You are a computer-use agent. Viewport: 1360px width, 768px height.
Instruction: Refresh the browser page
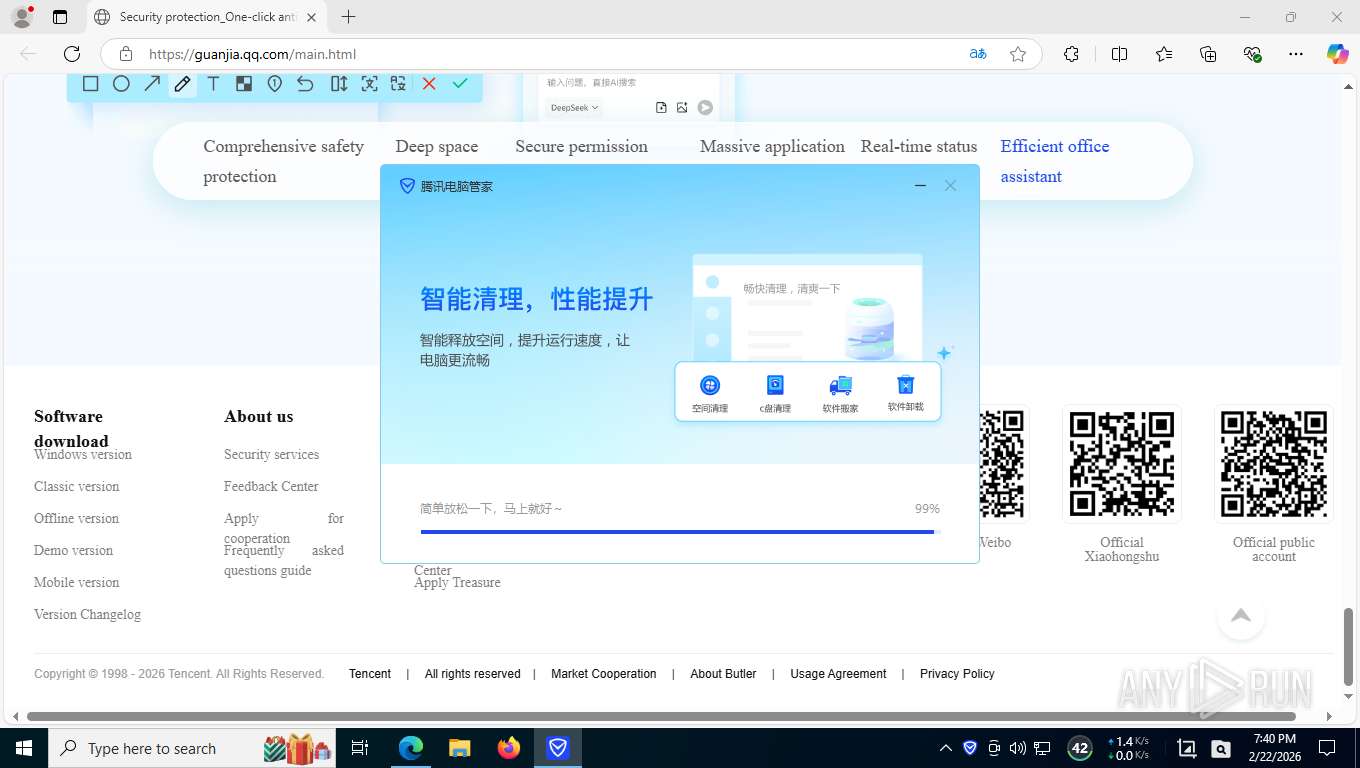tap(72, 54)
